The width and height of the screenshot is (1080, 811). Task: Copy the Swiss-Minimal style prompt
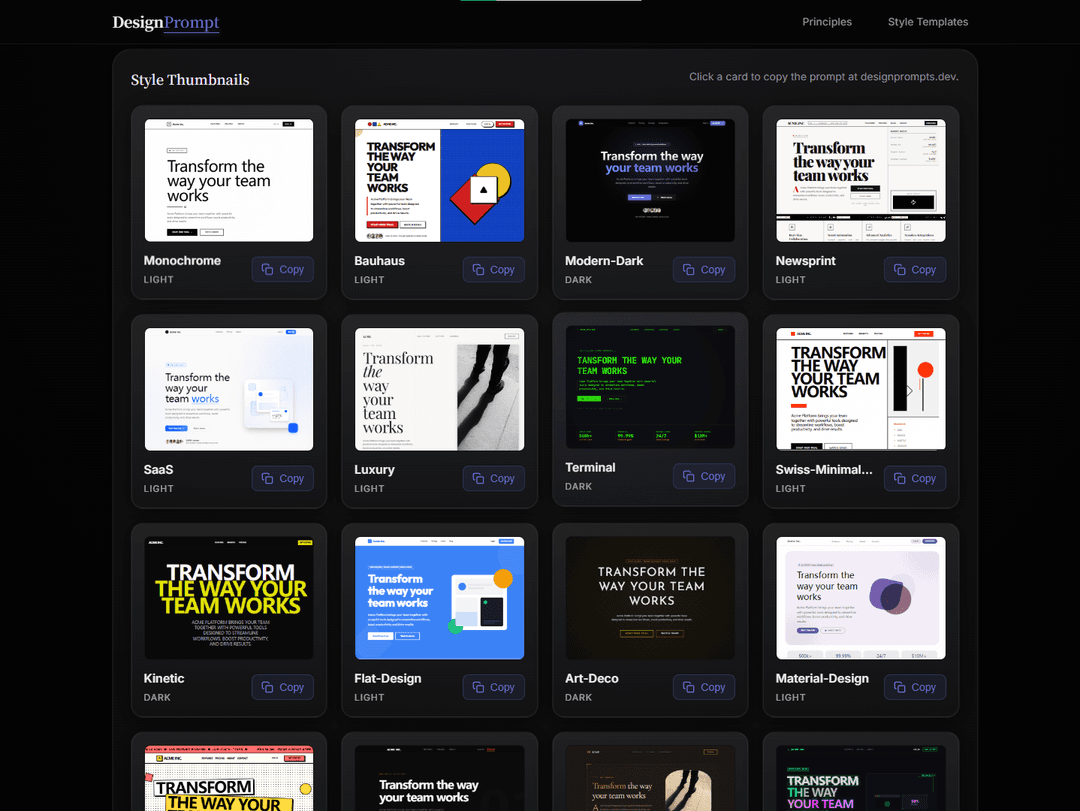[x=915, y=478]
